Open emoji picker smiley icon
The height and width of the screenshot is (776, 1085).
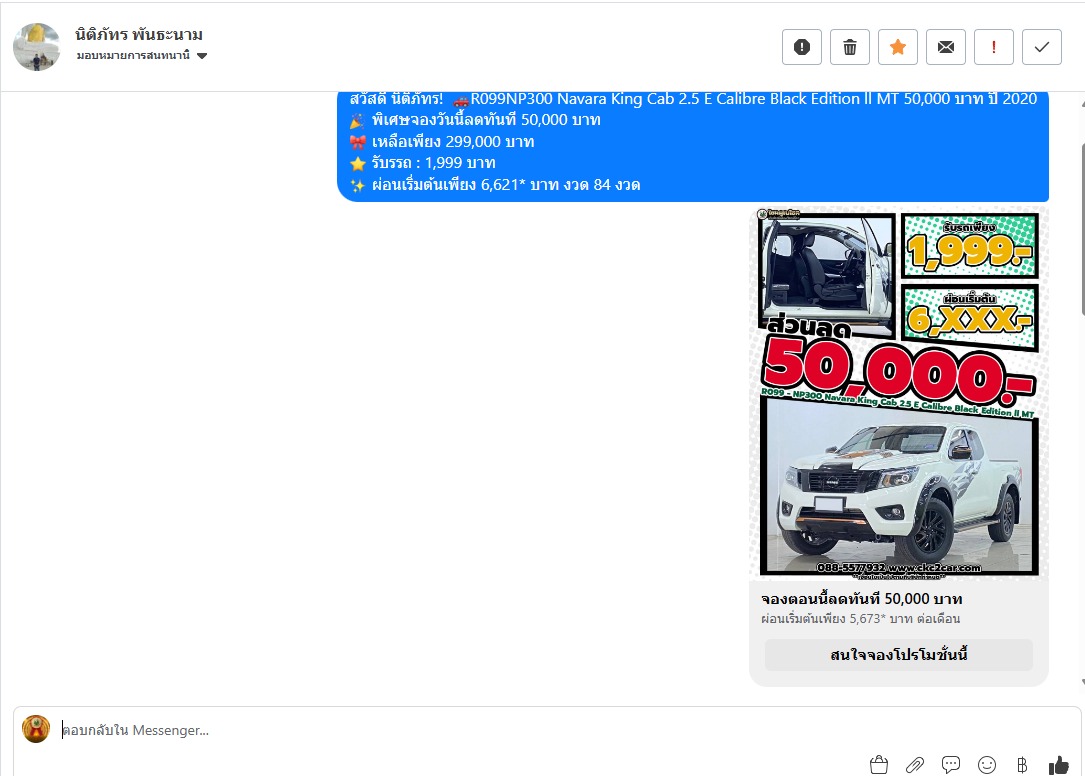987,764
